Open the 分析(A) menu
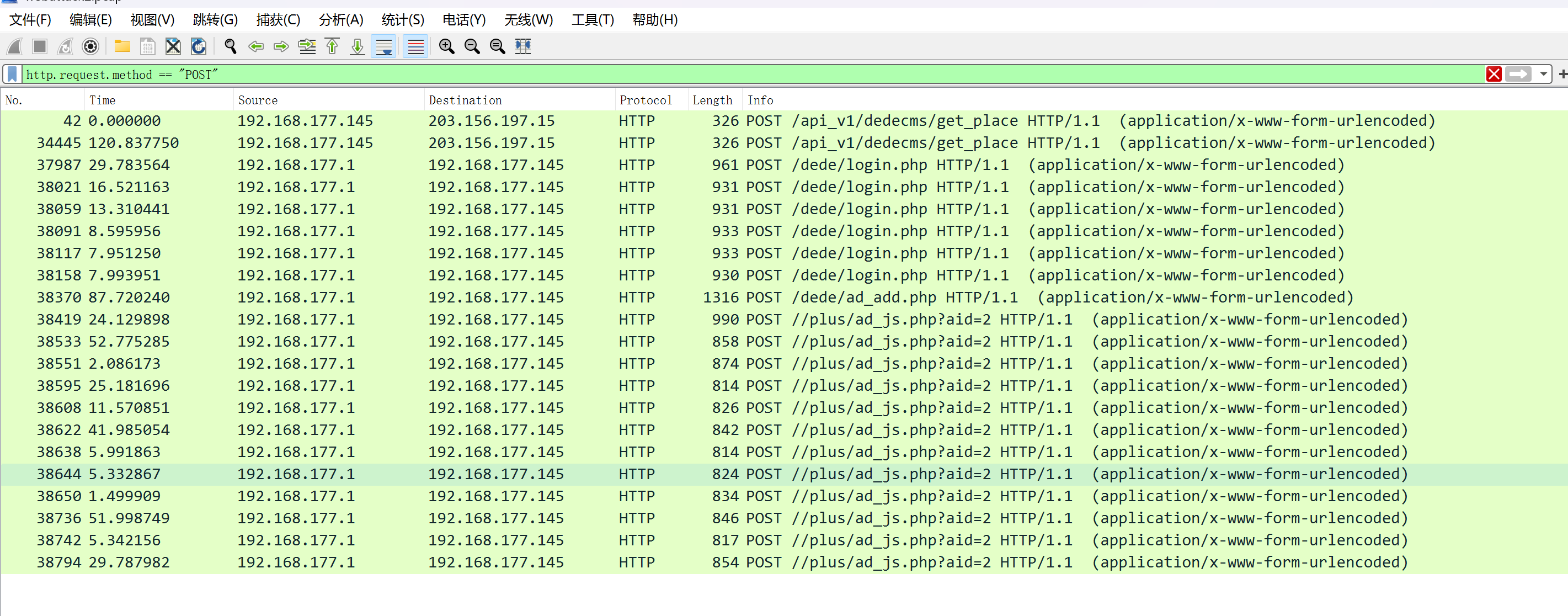 pos(341,20)
